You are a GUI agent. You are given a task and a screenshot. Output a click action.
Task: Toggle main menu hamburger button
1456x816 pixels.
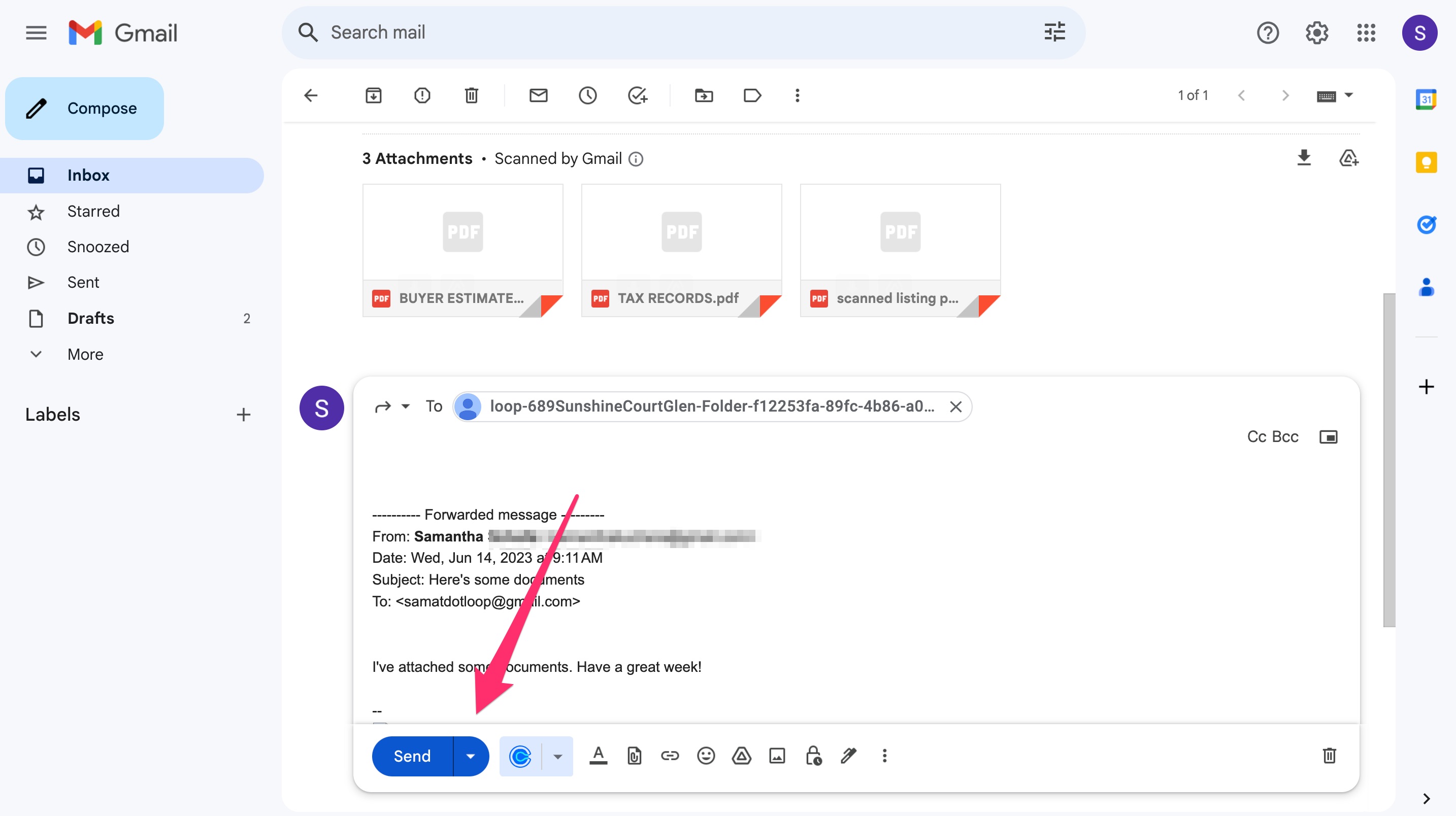[36, 33]
